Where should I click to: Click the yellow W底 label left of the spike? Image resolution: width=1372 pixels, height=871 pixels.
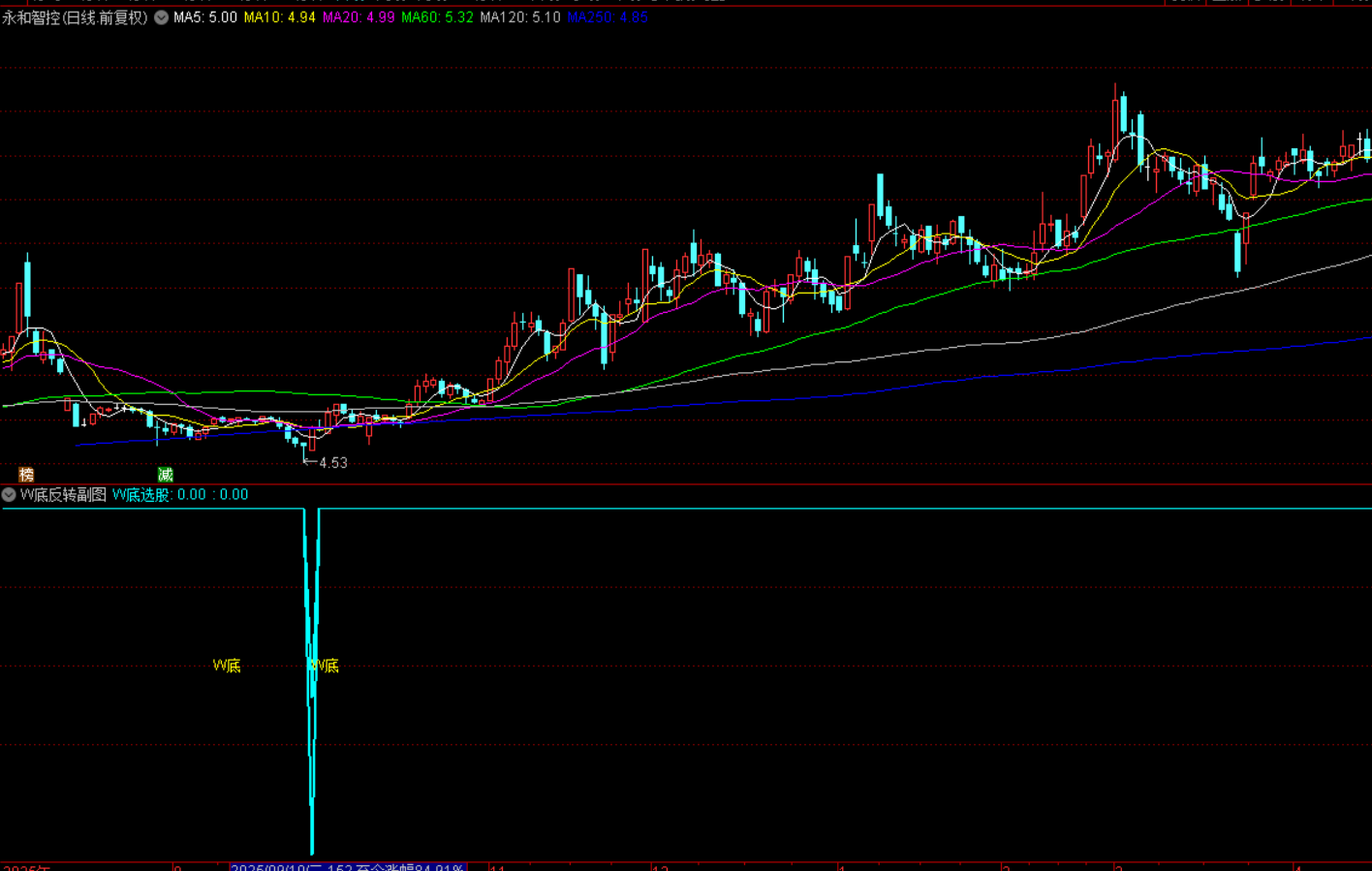[227, 666]
